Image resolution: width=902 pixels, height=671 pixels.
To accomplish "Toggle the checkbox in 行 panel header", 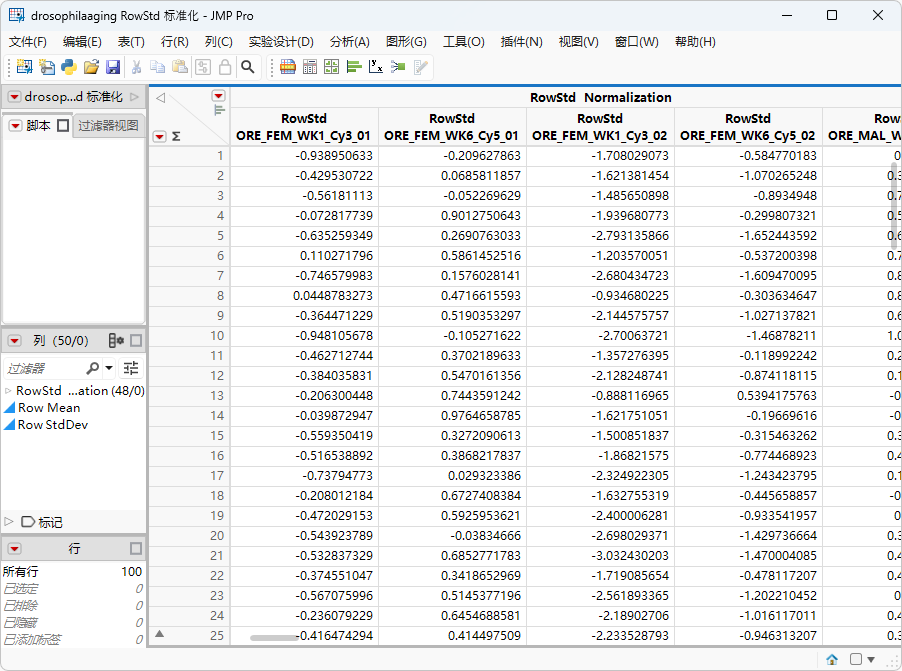I will click(136, 548).
